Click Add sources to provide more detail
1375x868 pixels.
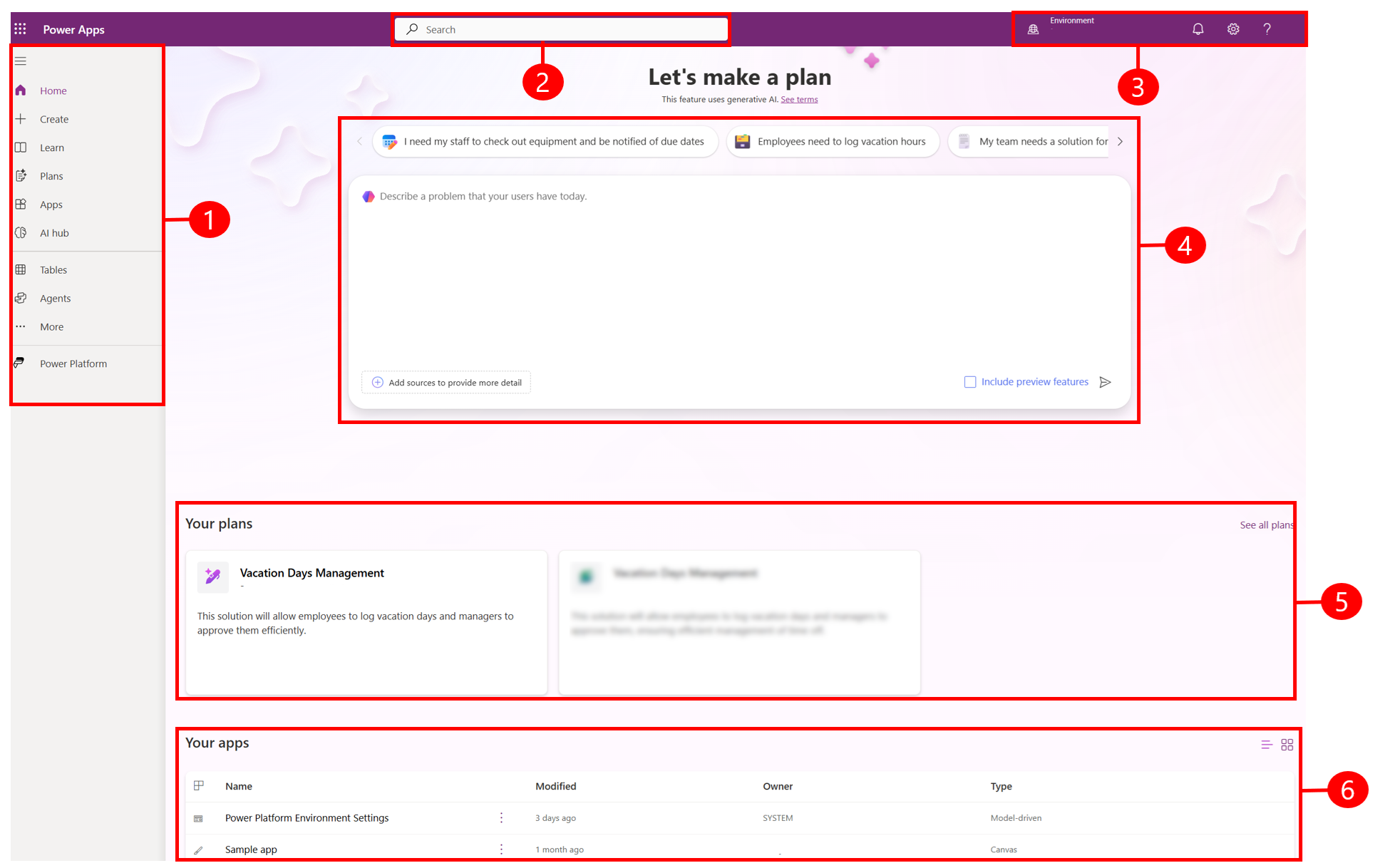pos(446,383)
